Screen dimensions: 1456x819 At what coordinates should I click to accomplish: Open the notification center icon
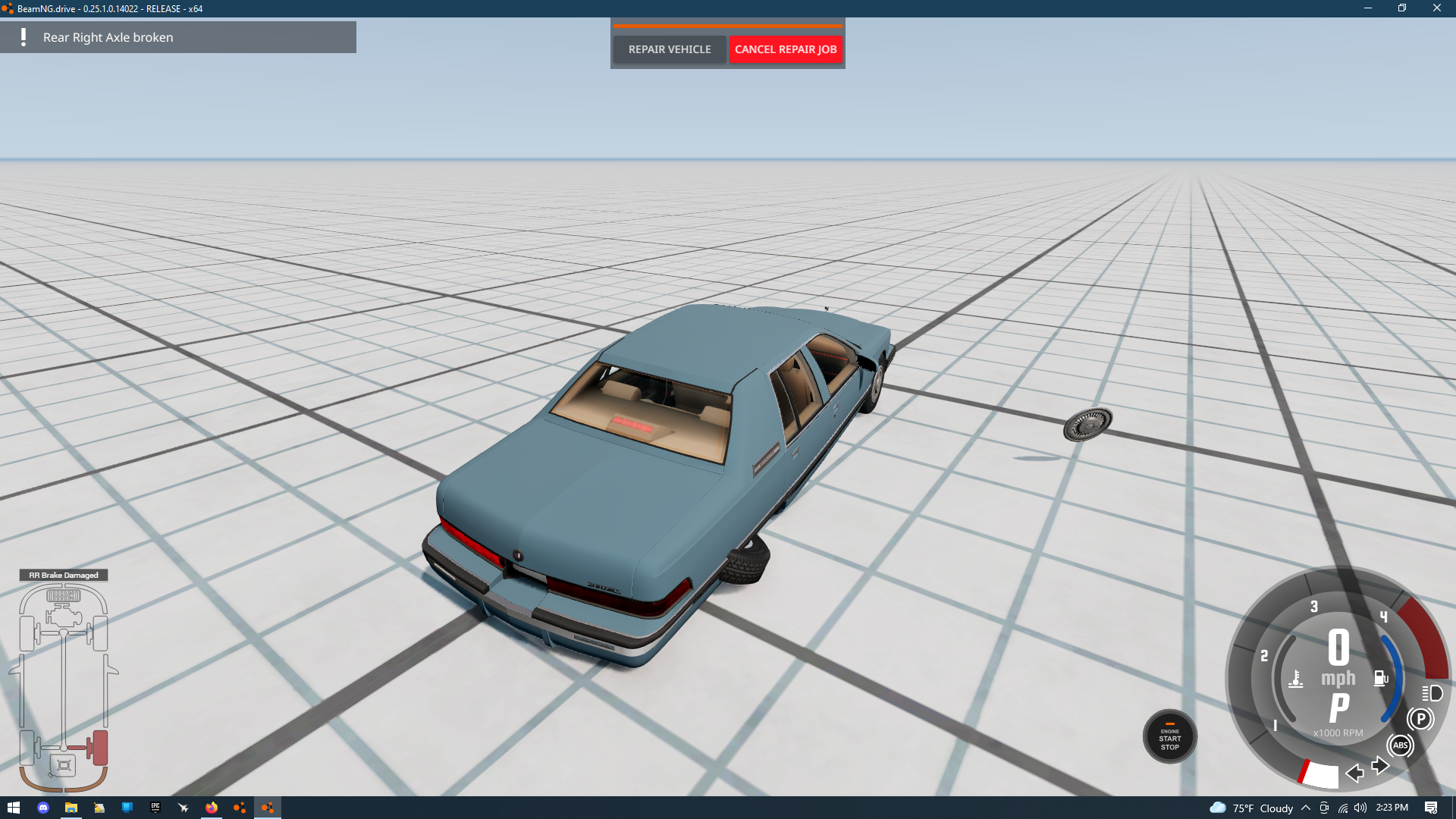(x=1430, y=808)
